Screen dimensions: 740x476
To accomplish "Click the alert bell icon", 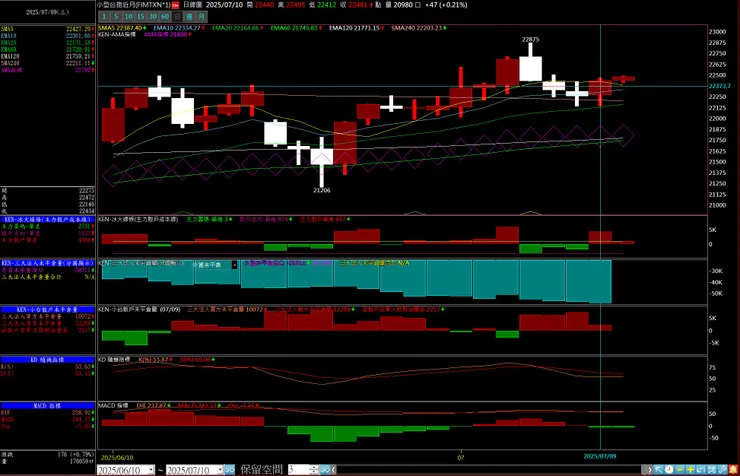I will (733, 470).
